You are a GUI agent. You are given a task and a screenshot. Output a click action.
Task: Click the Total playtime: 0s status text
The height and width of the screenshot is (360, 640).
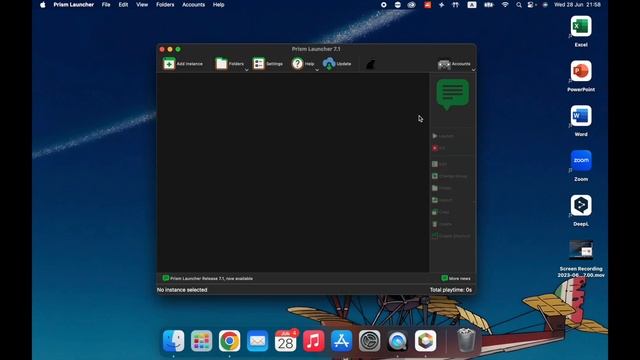(x=451, y=290)
